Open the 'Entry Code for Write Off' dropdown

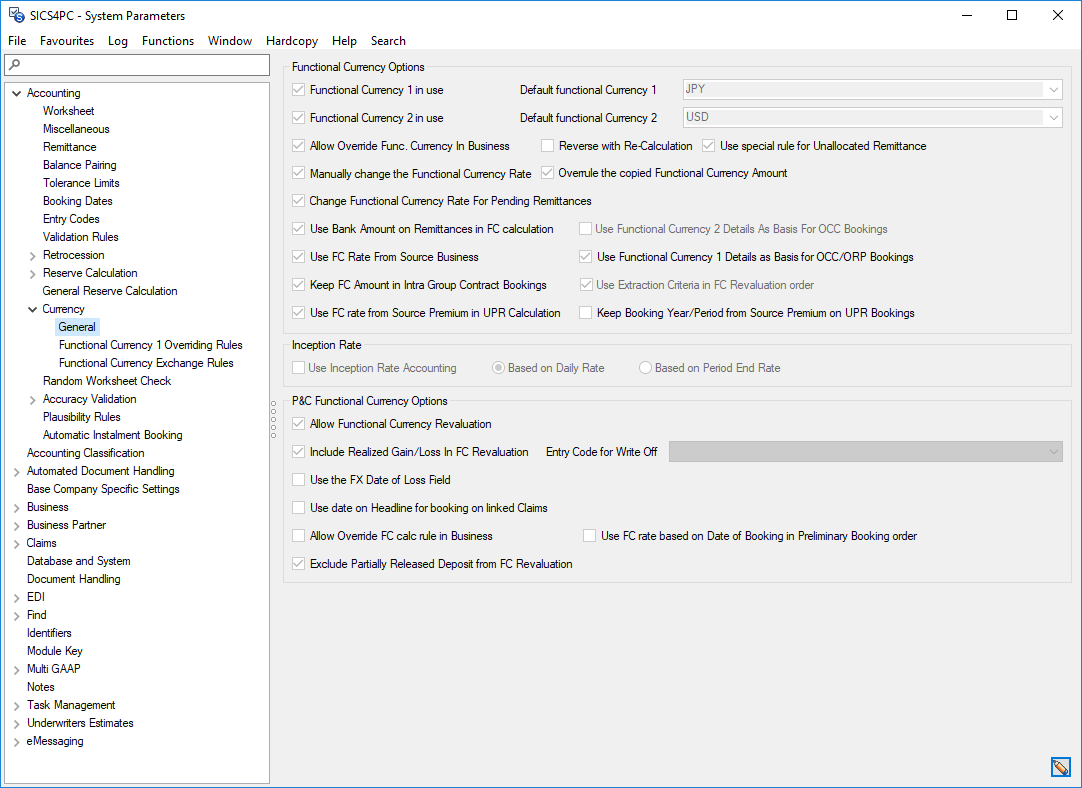pos(1053,451)
